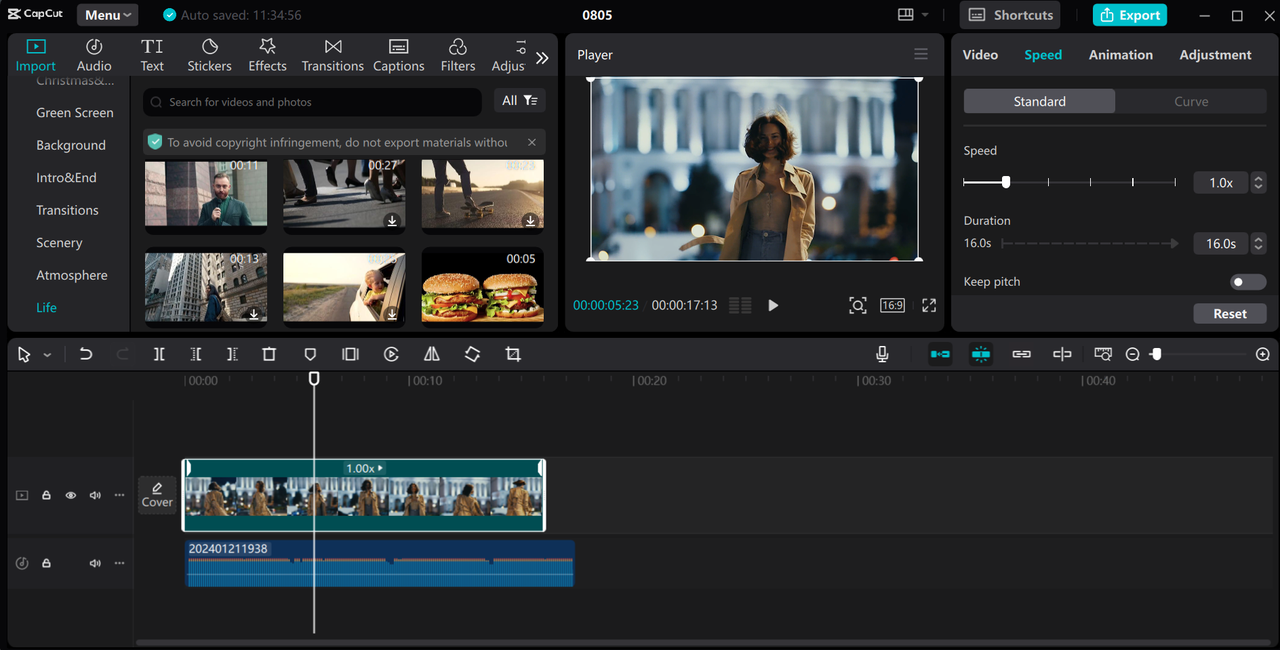The width and height of the screenshot is (1280, 650).
Task: Toggle Keep pitch switch
Action: [1248, 282]
